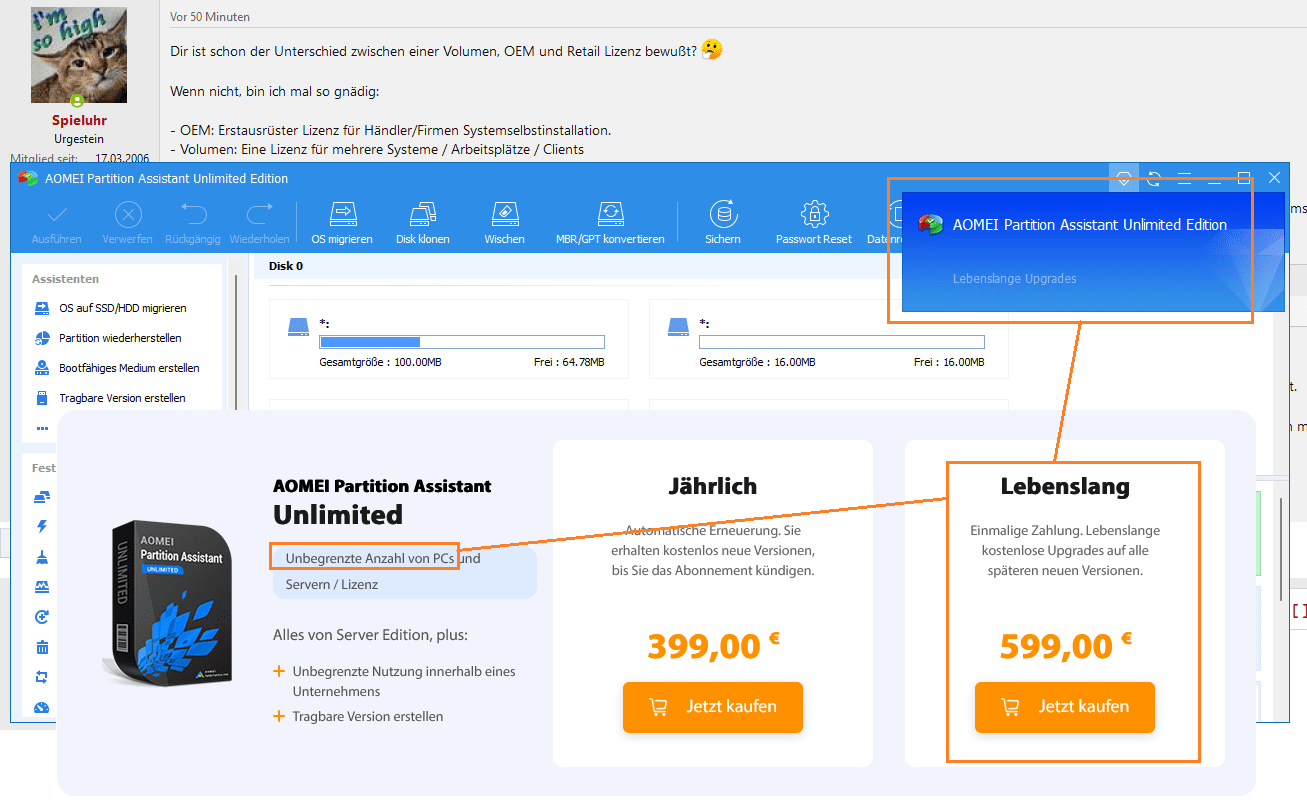
Task: Click the Lebenslang plan heading
Action: click(x=1065, y=487)
